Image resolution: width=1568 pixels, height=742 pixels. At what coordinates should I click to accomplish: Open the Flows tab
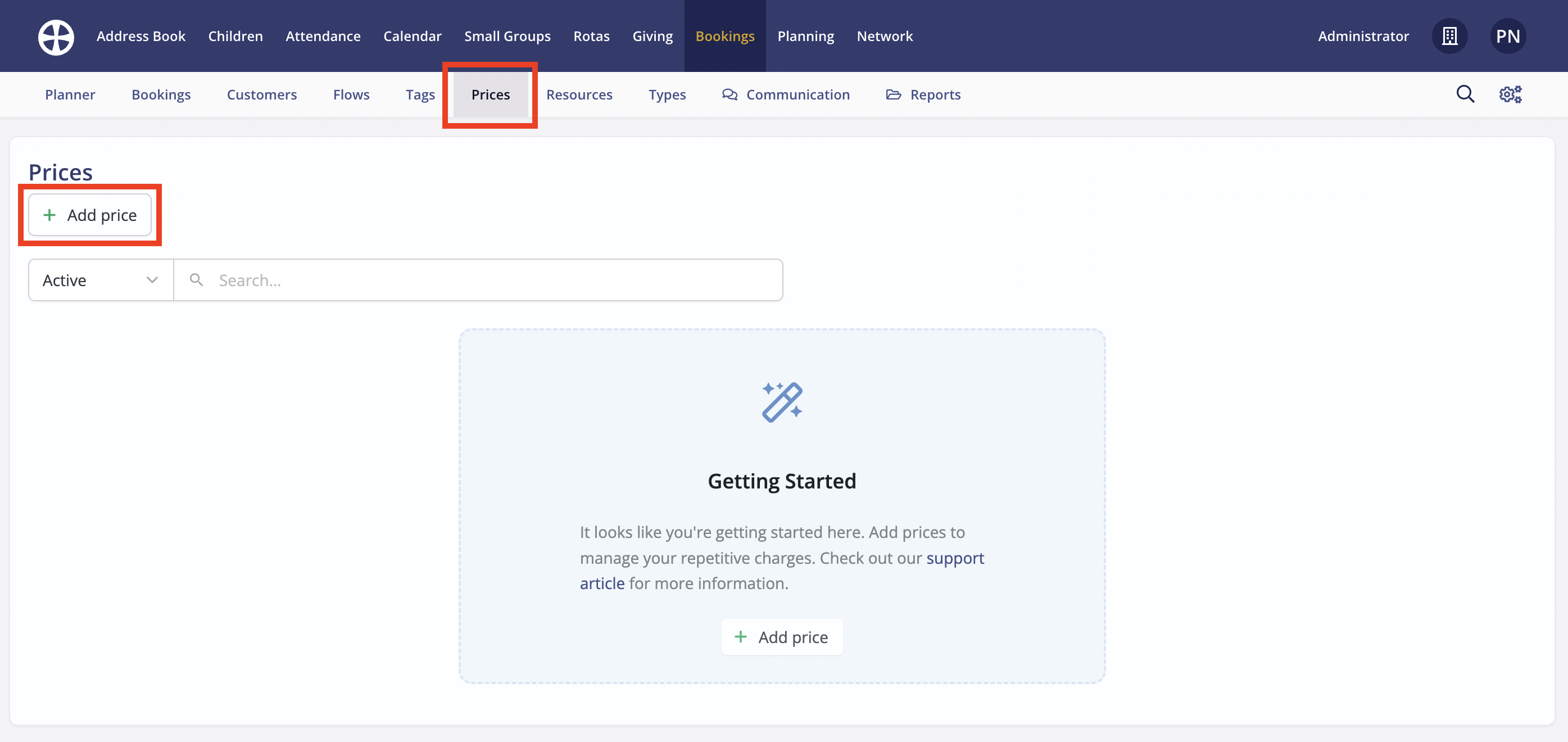(x=351, y=94)
